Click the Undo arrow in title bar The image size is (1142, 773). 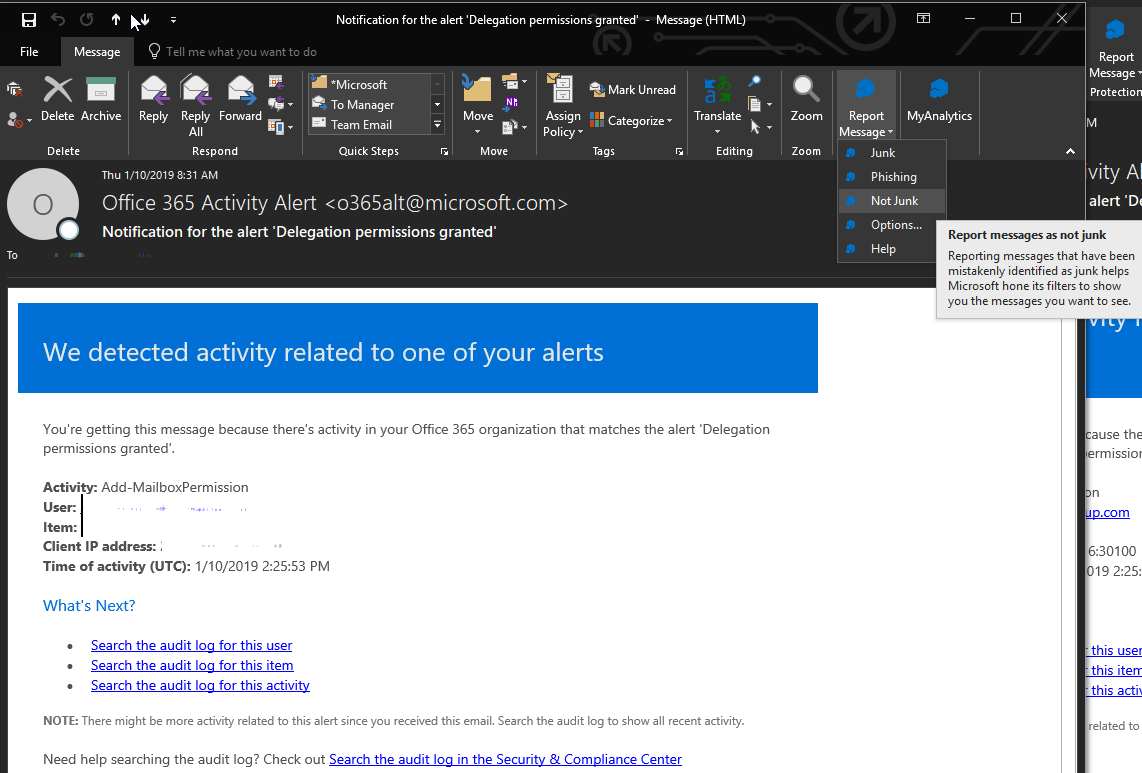pyautogui.click(x=58, y=20)
